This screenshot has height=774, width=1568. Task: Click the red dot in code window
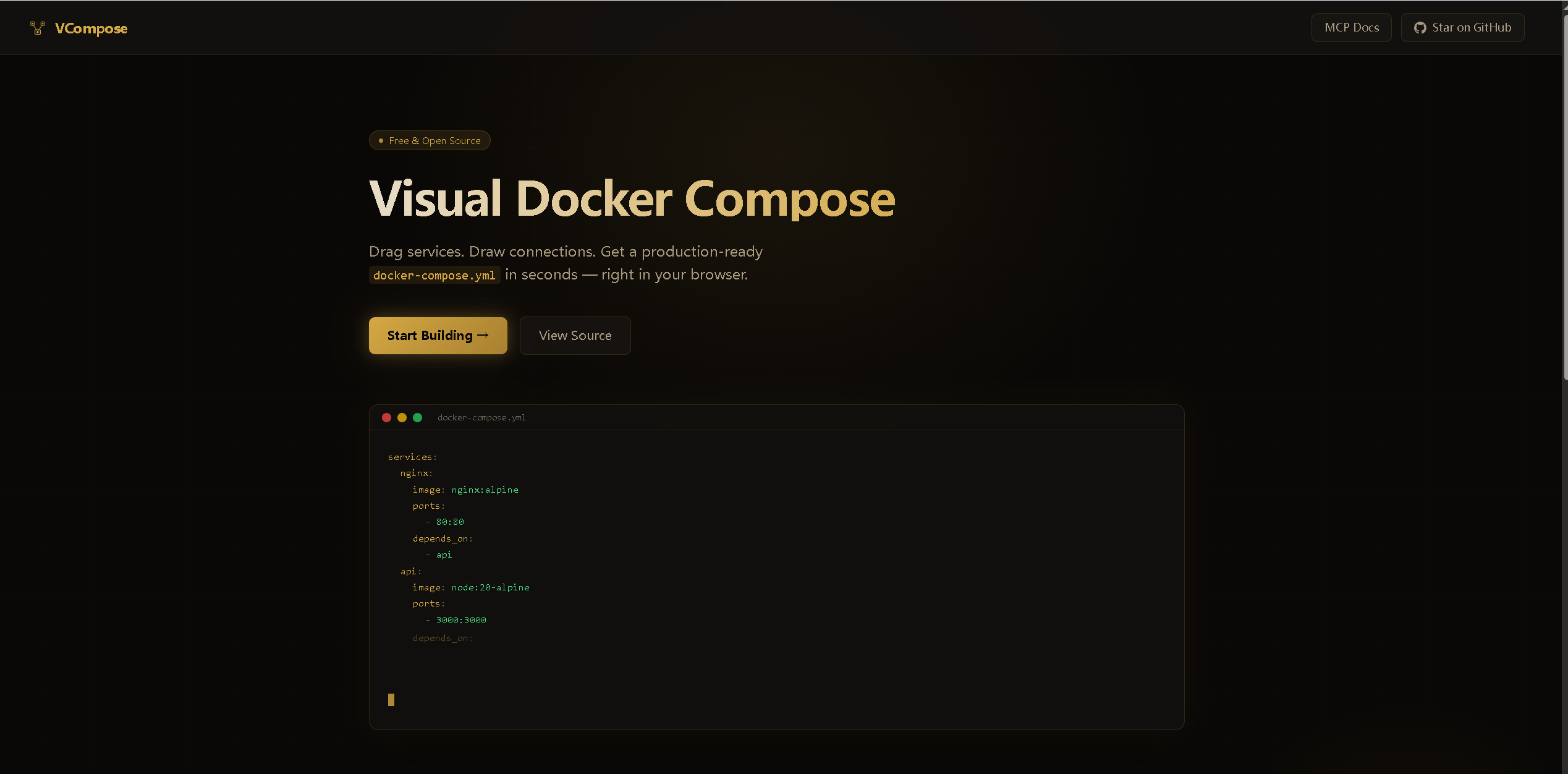coord(386,418)
